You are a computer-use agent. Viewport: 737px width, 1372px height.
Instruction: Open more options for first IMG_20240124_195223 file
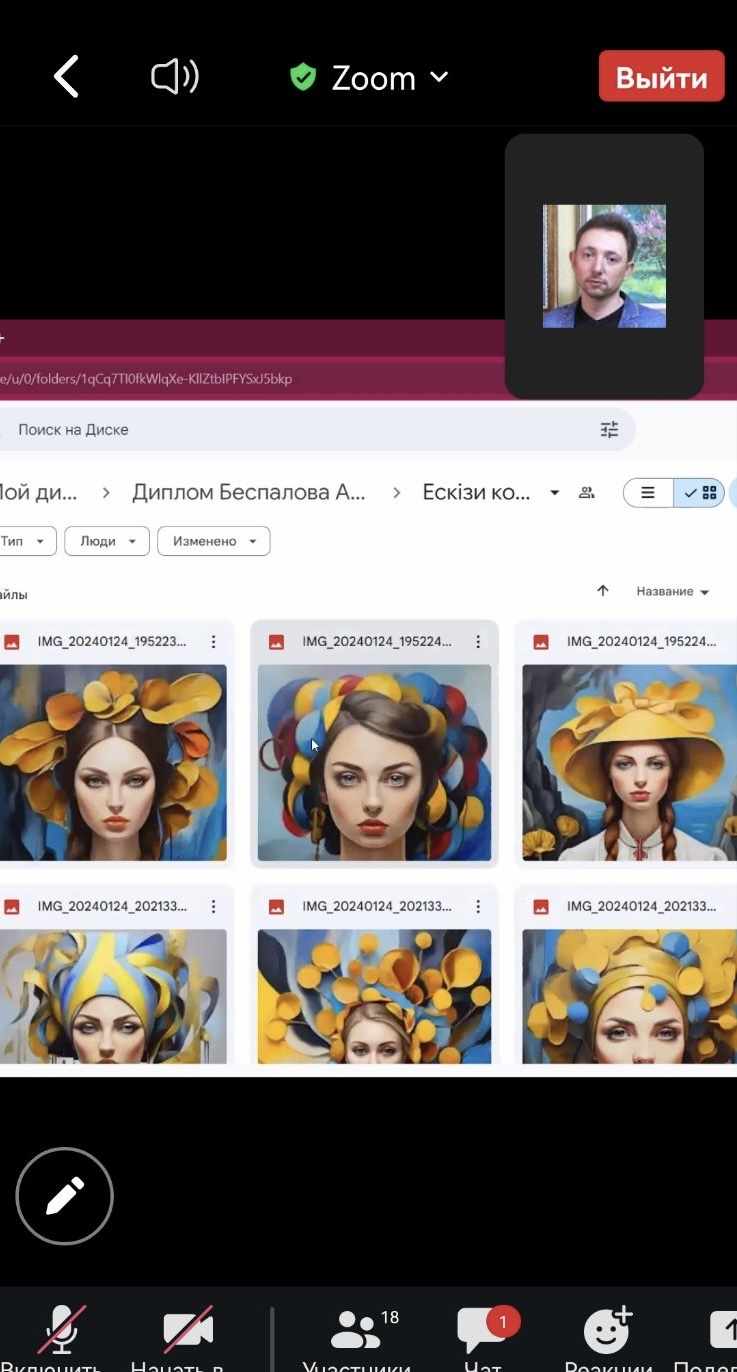(x=213, y=642)
